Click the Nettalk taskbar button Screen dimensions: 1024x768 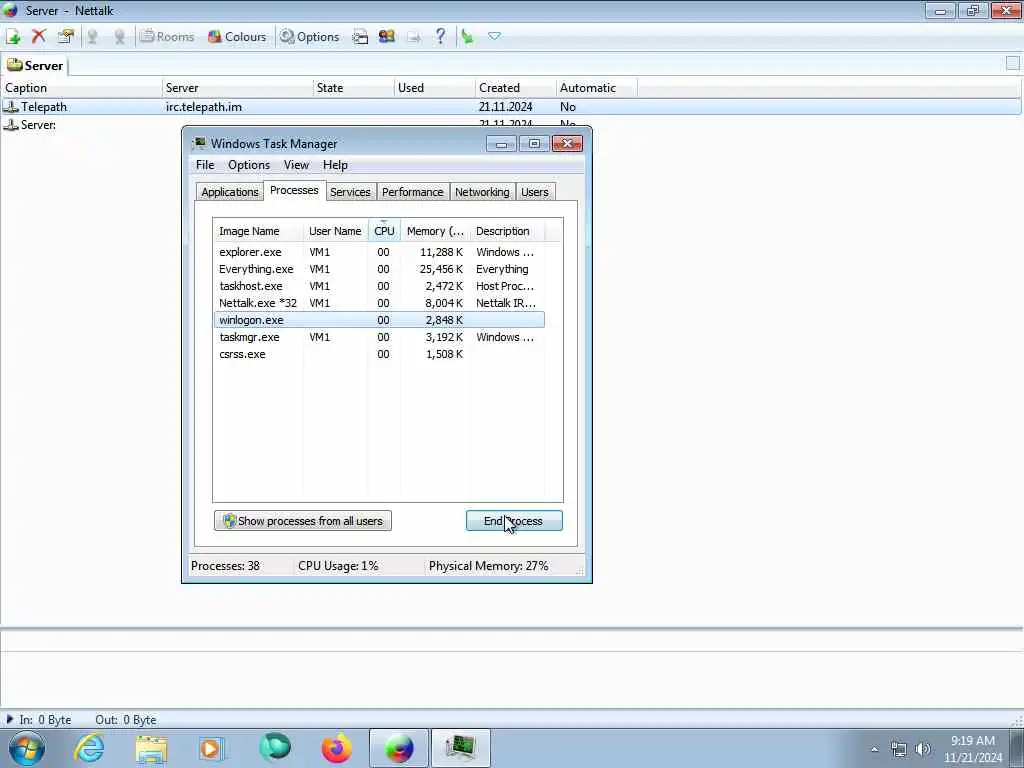[399, 748]
